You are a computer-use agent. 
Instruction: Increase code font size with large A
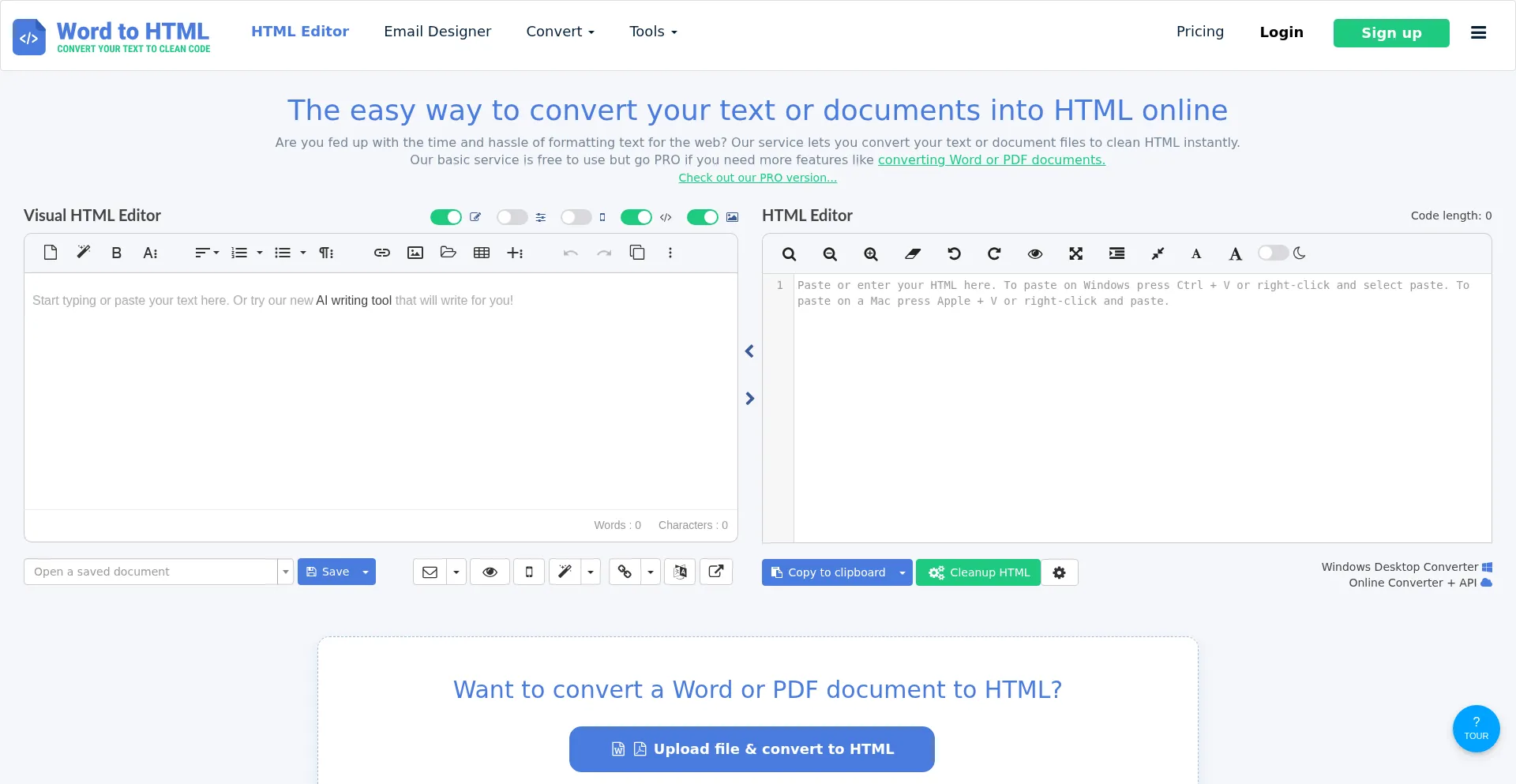pyautogui.click(x=1236, y=254)
